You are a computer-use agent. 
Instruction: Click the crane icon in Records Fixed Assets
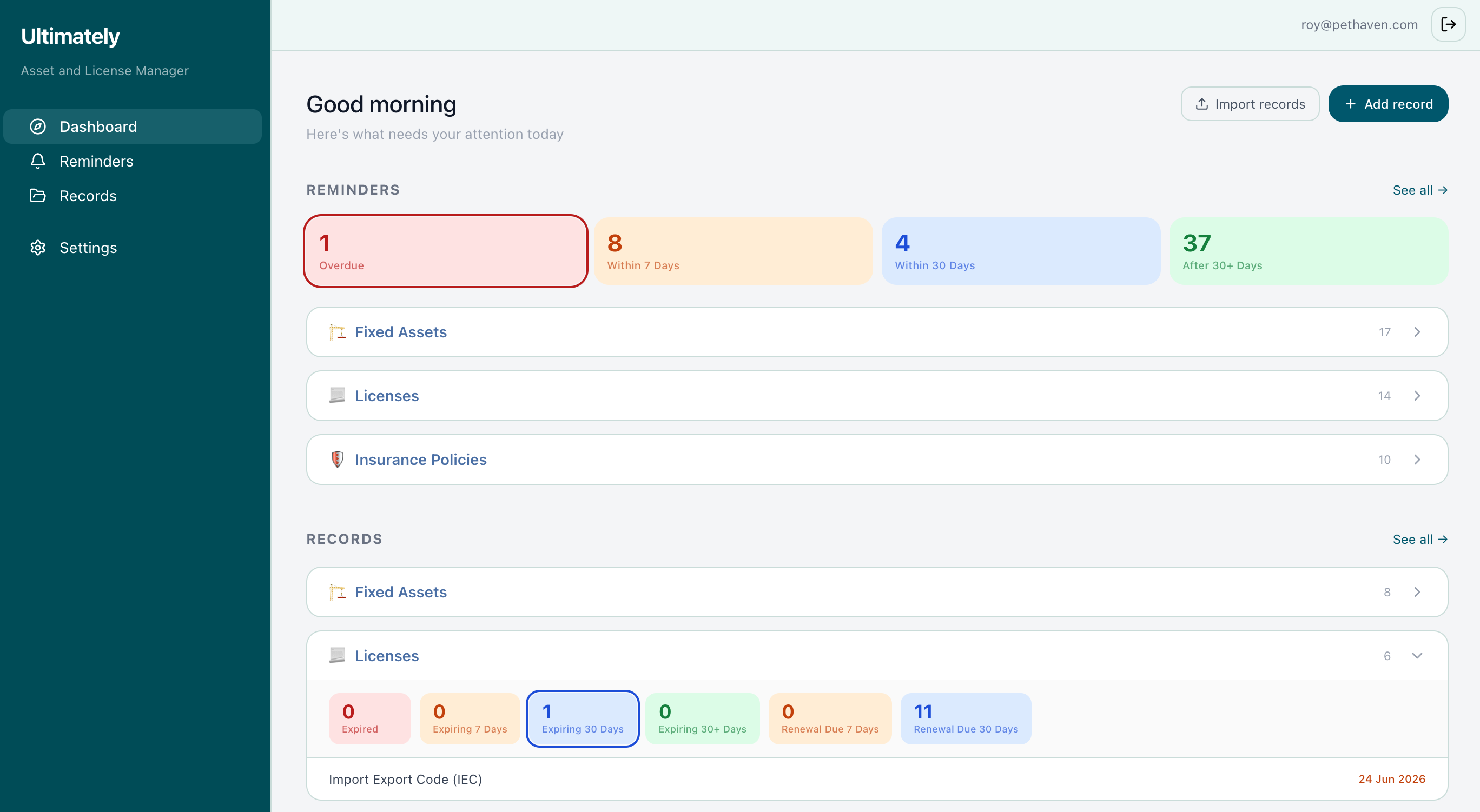point(337,592)
